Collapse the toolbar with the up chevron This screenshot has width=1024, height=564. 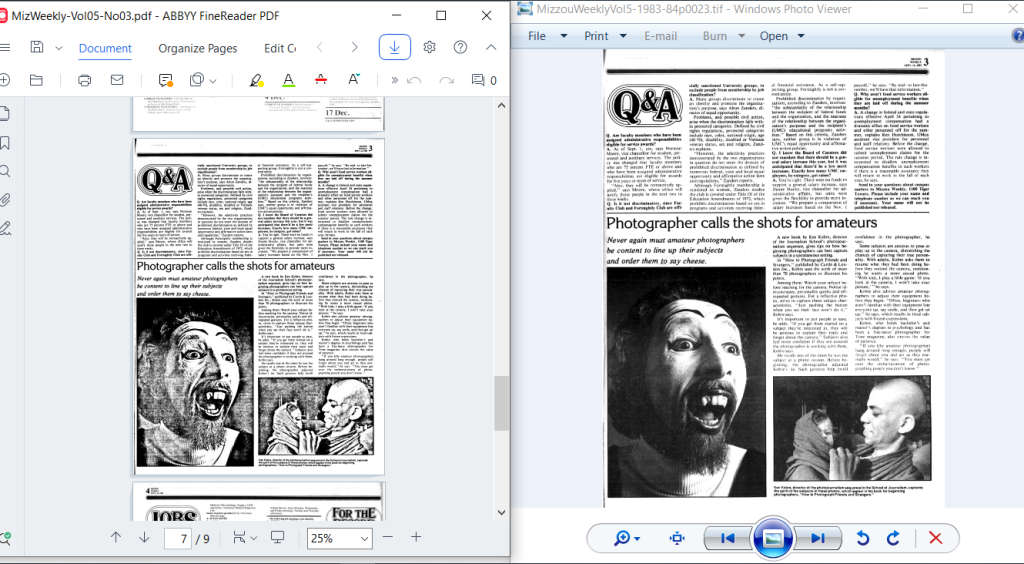(x=492, y=47)
